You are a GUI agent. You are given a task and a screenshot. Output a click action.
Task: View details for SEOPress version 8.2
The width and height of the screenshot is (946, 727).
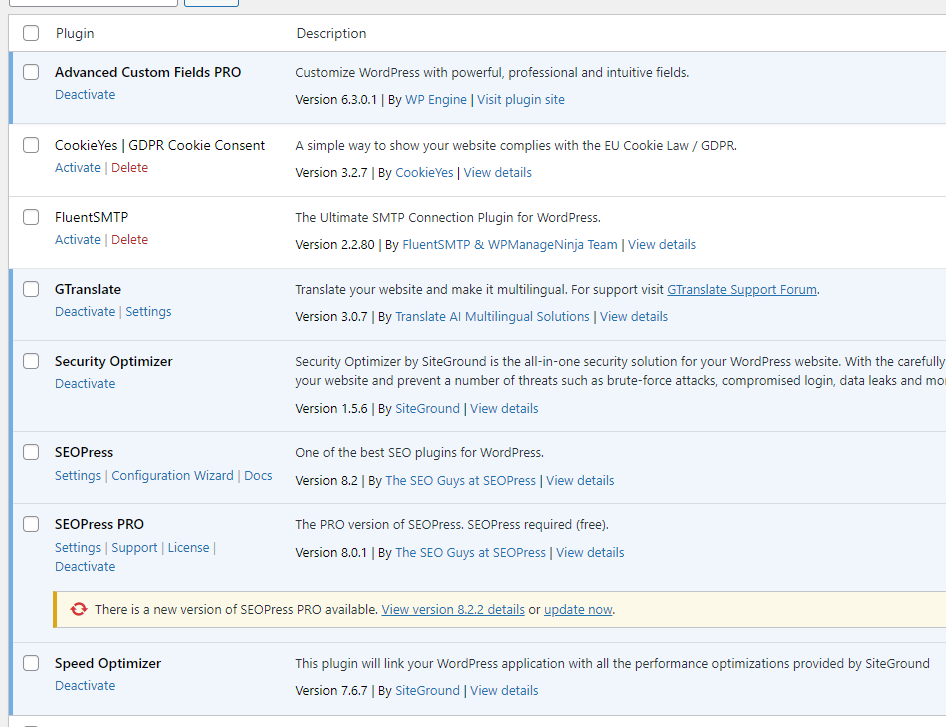coord(580,481)
